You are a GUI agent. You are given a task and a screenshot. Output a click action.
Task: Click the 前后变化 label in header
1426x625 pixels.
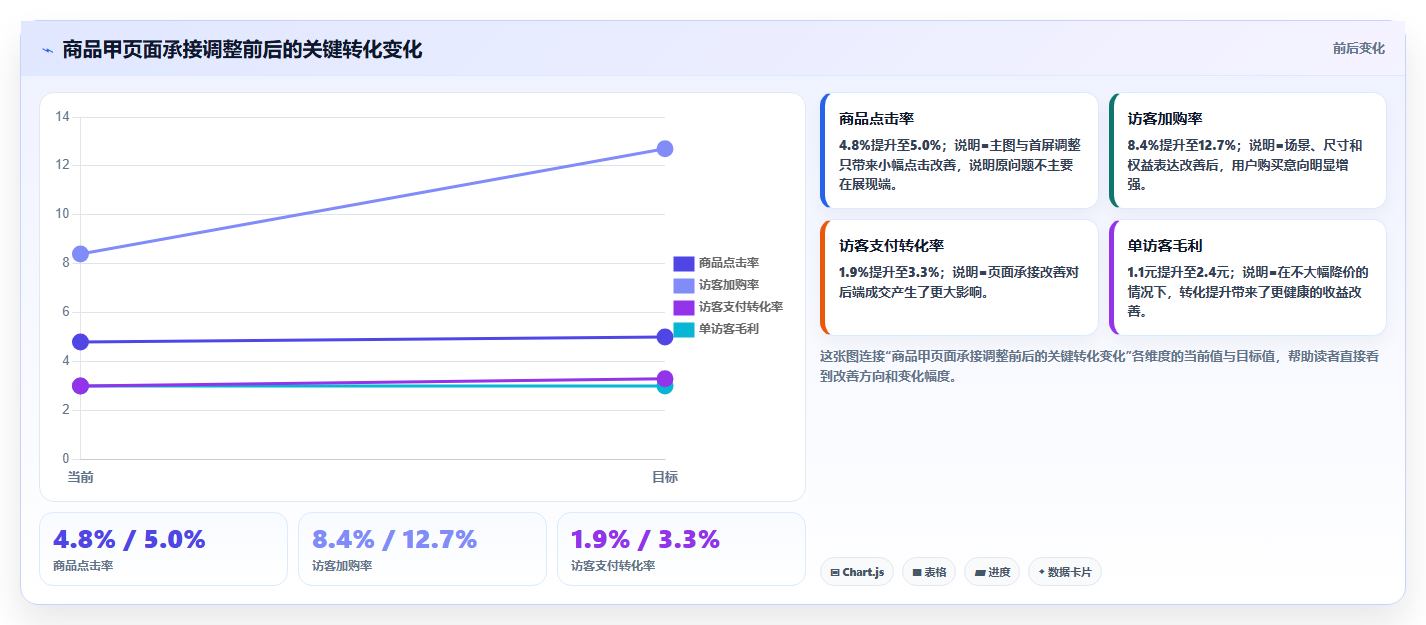[1358, 48]
